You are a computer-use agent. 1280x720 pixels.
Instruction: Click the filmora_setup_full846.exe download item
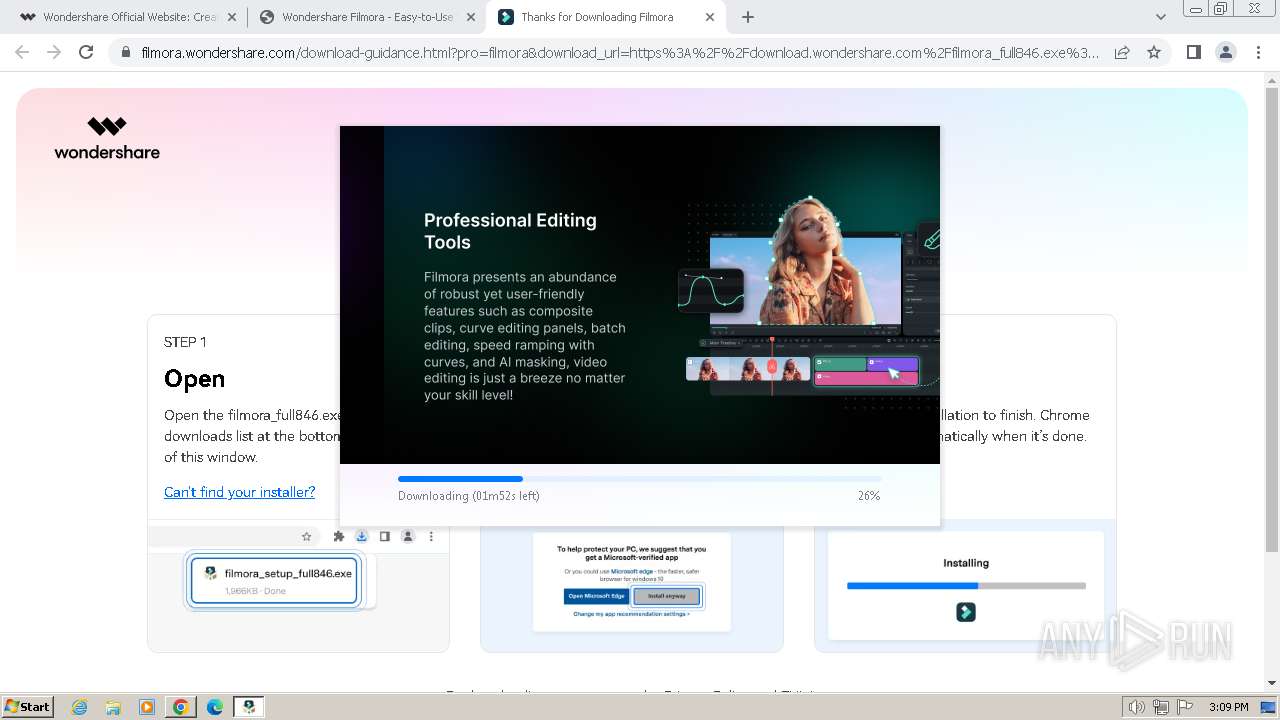point(274,581)
